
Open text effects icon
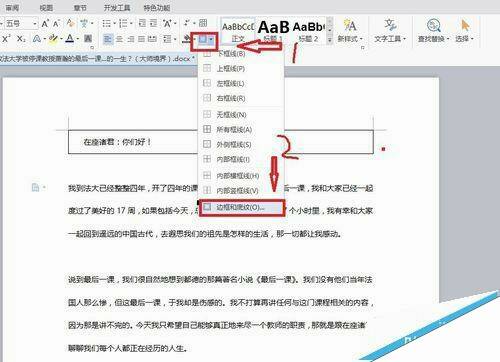(x=37, y=39)
